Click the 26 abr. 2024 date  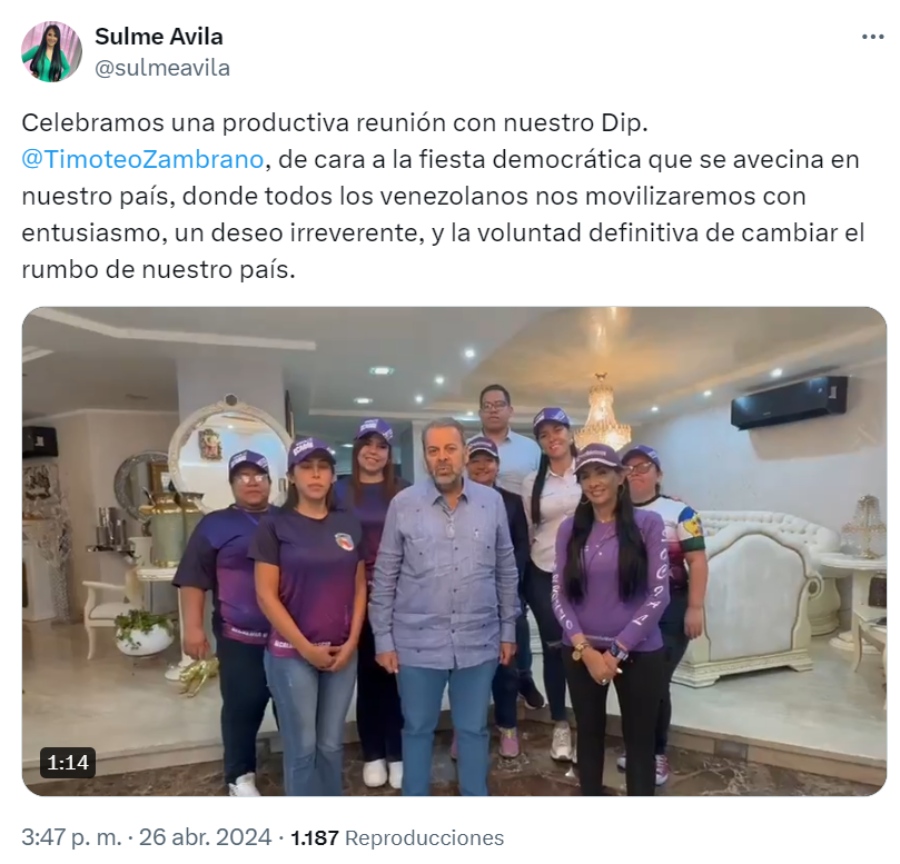[x=205, y=838]
